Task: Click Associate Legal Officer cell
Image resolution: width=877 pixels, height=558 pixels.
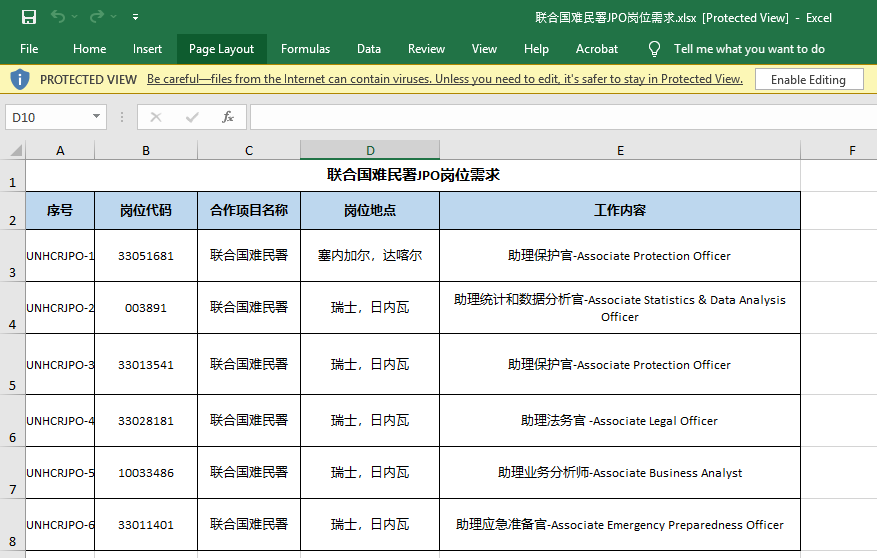Action: point(620,420)
